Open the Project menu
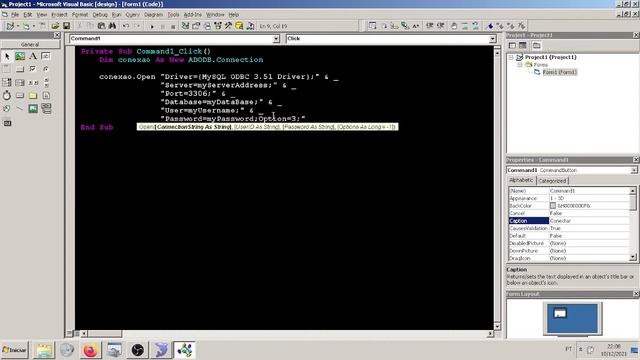This screenshot has height=360, width=640. 59,15
